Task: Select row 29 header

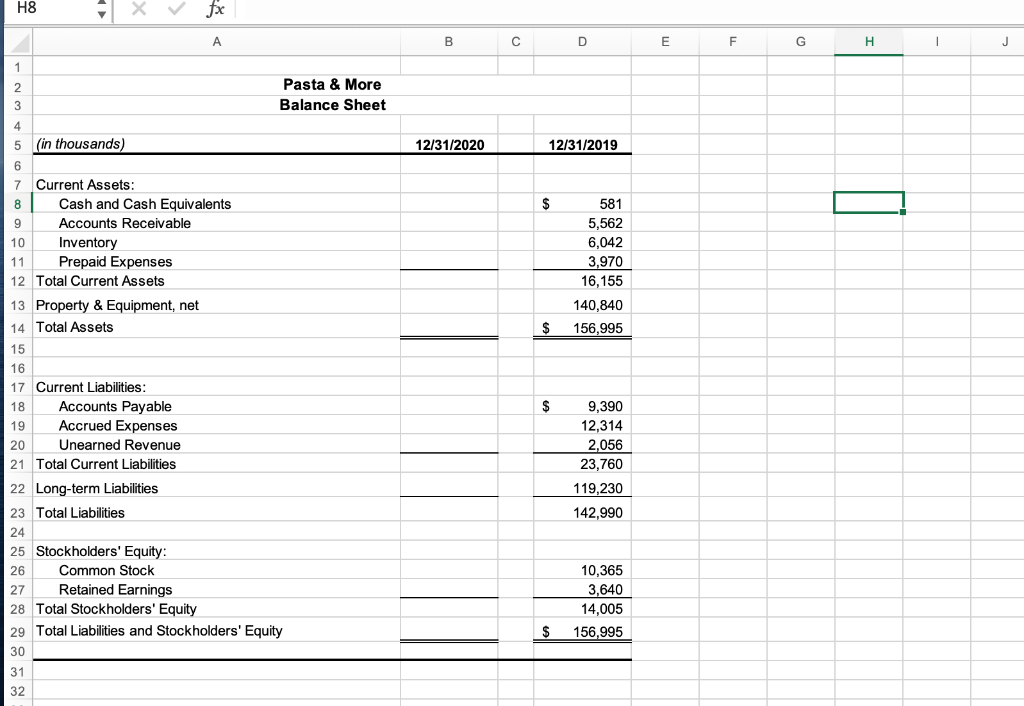Action: [x=18, y=632]
